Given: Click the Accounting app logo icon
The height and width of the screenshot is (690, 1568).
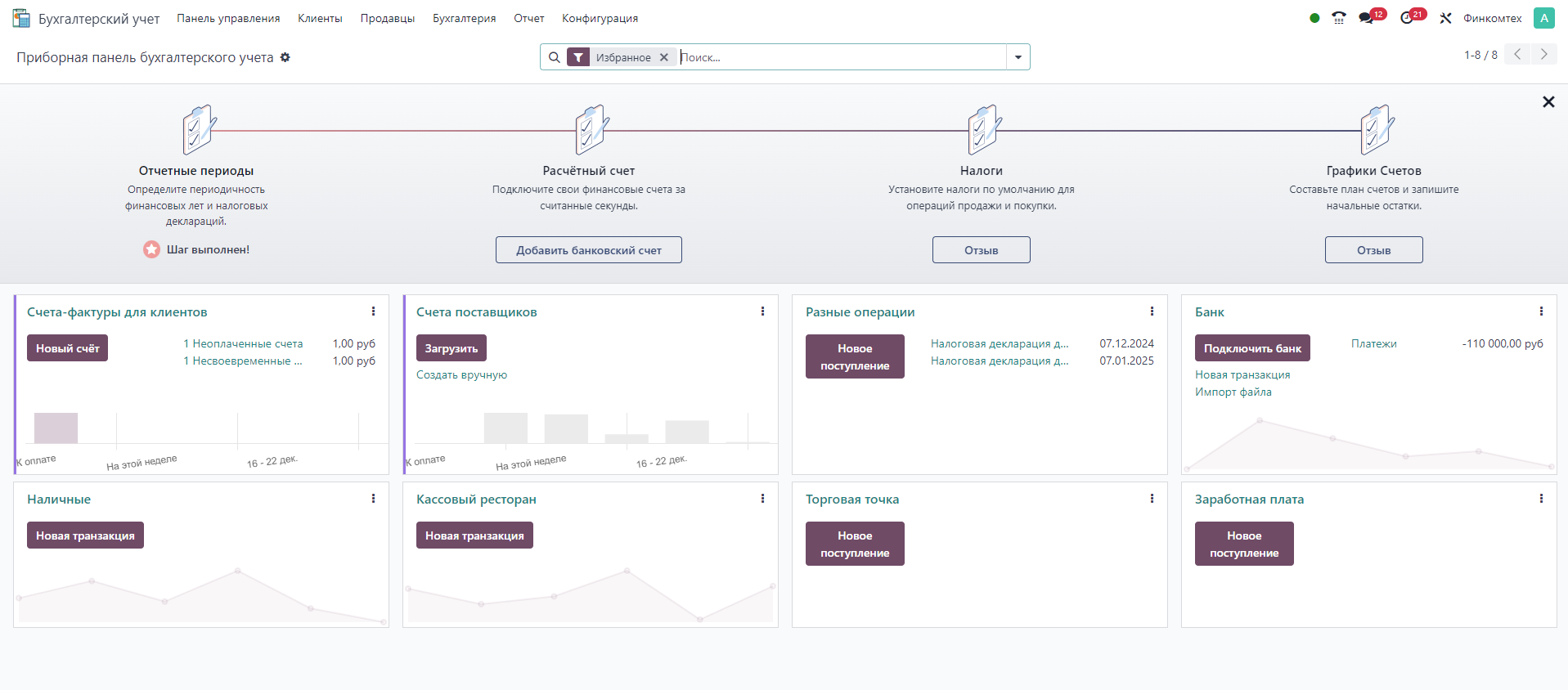Looking at the screenshot, I should (21, 18).
